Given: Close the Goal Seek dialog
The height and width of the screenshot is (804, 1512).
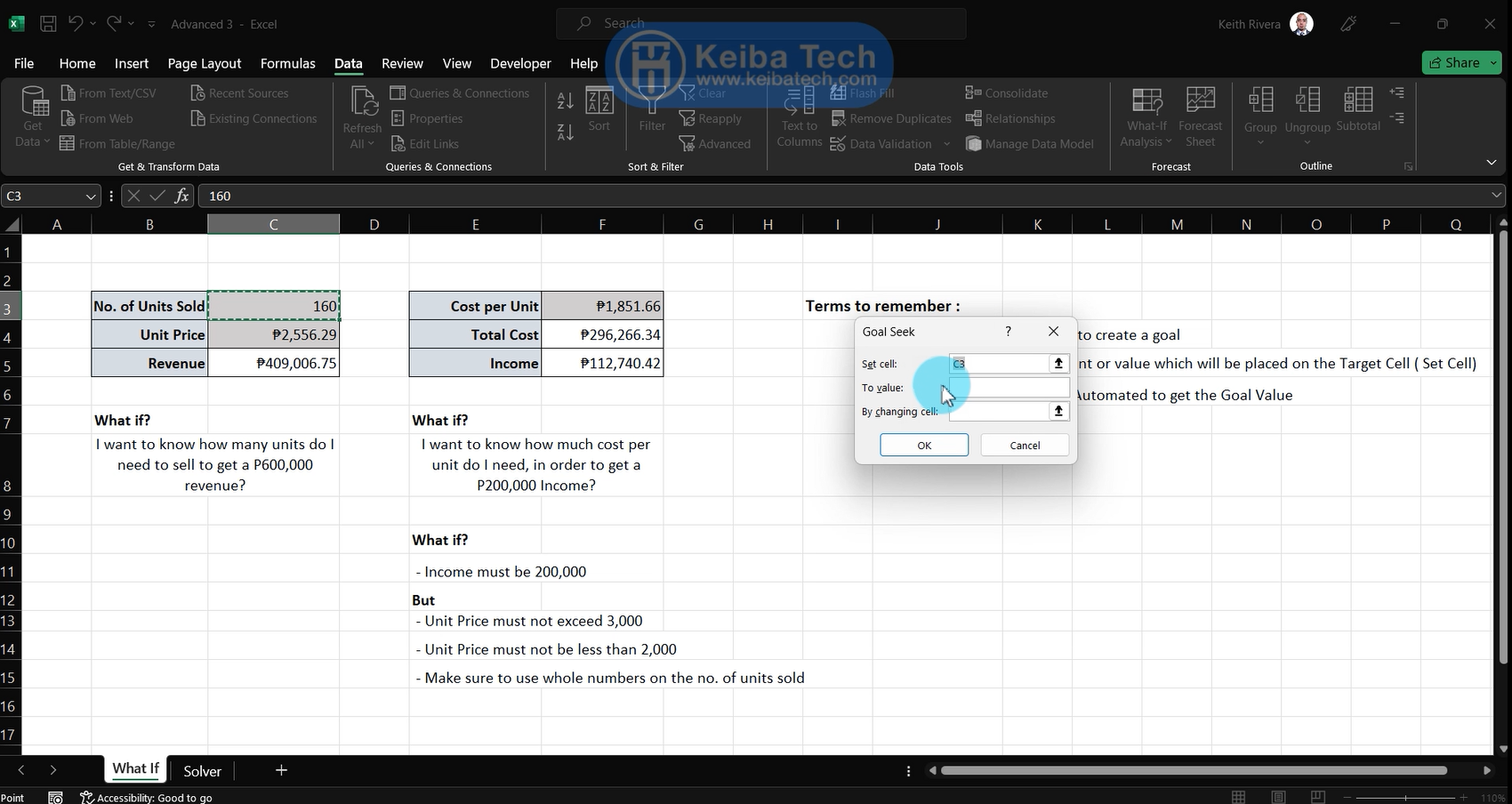Looking at the screenshot, I should coord(1053,331).
